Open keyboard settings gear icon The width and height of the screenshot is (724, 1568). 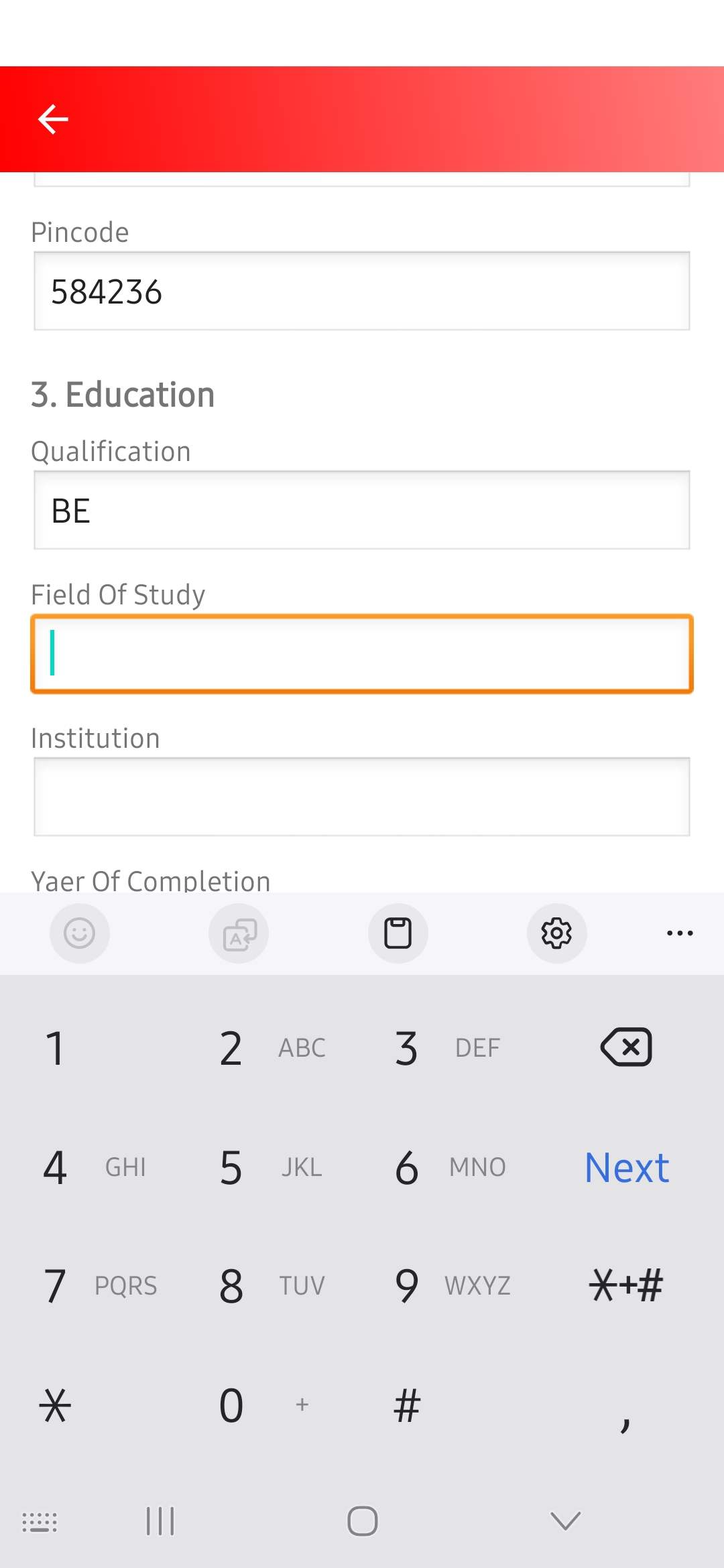point(556,933)
